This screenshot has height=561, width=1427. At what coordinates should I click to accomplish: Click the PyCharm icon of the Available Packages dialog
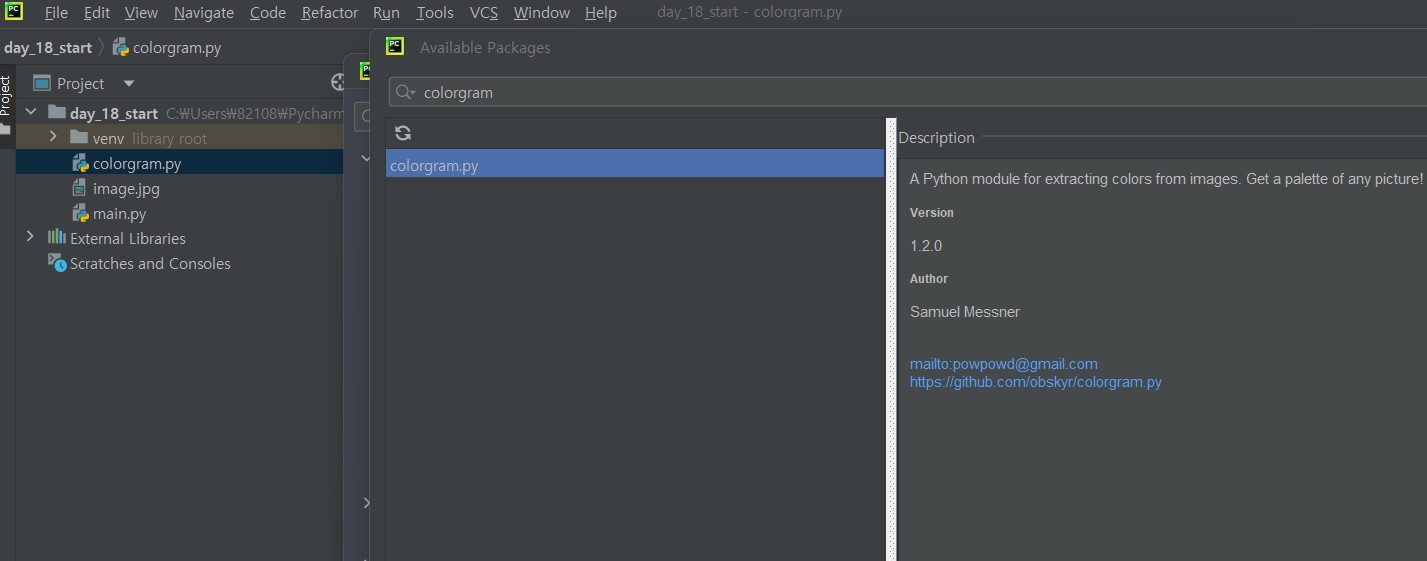click(395, 47)
